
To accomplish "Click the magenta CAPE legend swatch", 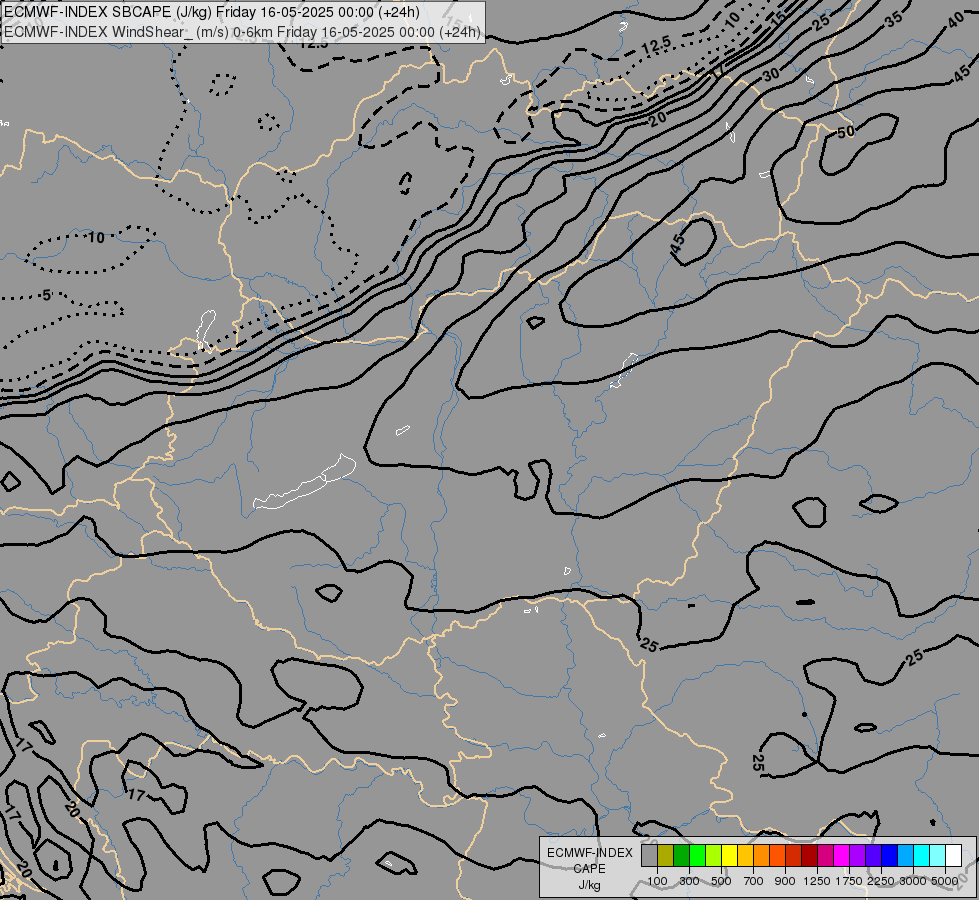I will pos(842,855).
